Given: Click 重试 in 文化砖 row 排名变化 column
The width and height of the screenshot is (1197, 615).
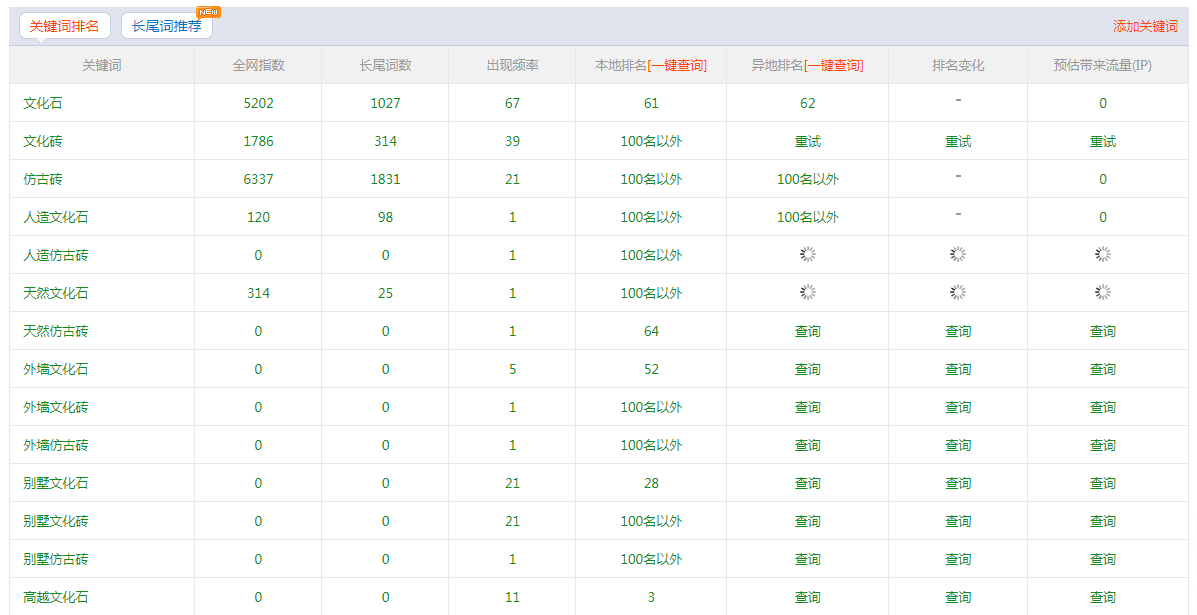Looking at the screenshot, I should point(958,141).
